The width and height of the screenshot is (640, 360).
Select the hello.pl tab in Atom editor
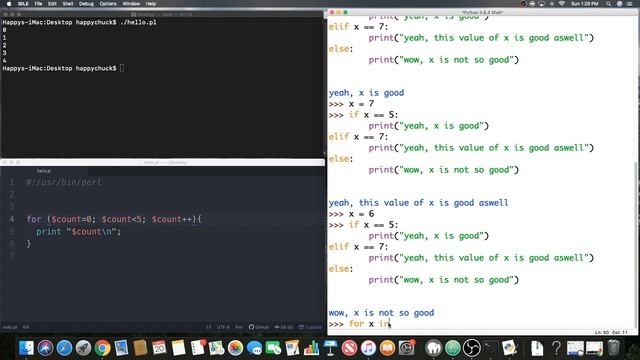coord(44,171)
